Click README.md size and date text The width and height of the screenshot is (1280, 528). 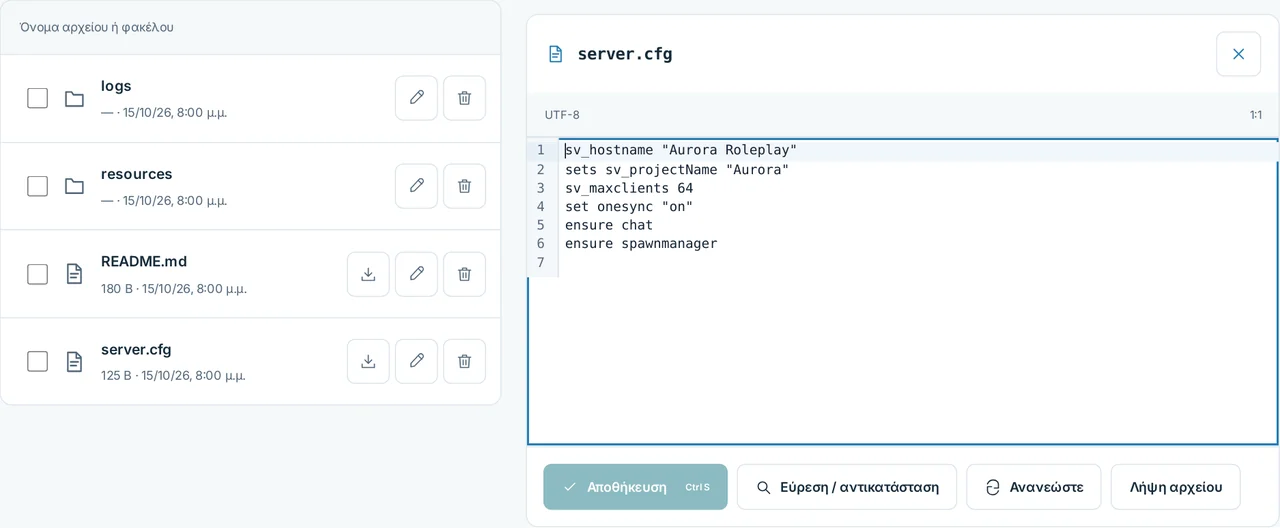click(x=174, y=288)
